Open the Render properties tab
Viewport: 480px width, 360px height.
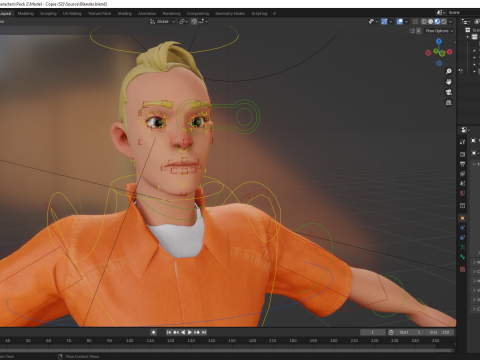pos(462,154)
